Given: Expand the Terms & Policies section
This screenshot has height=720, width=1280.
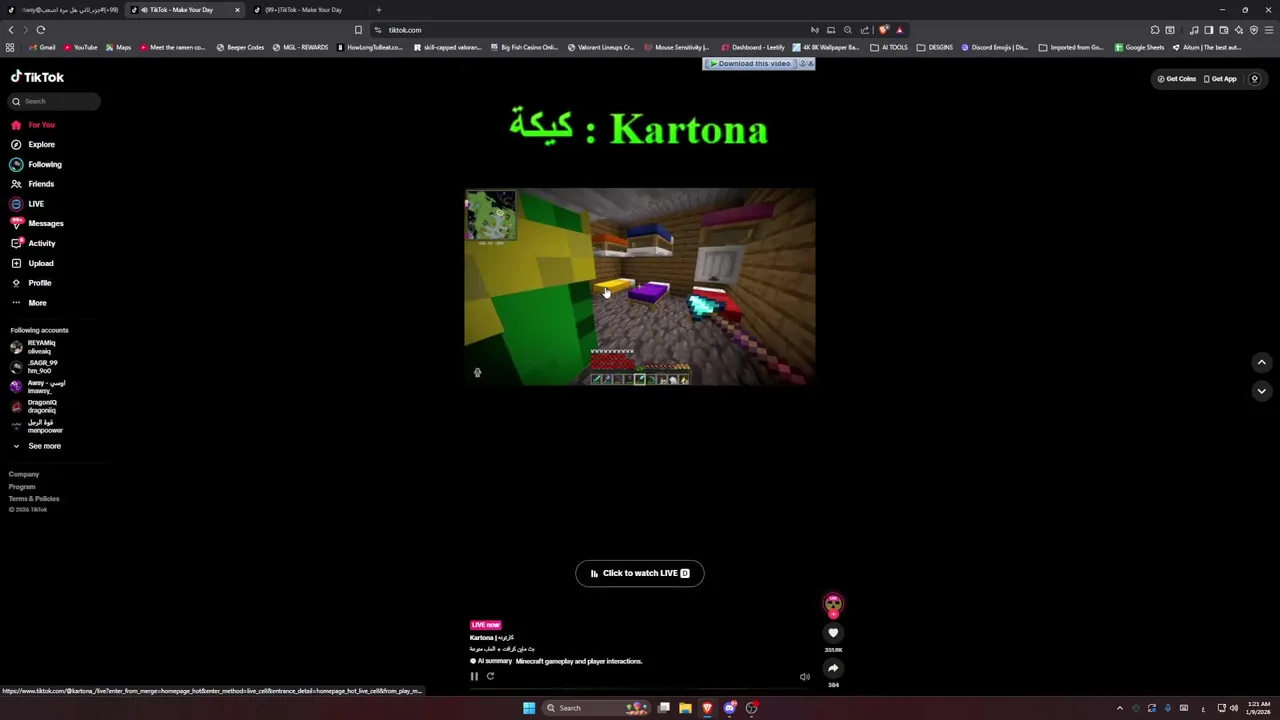Looking at the screenshot, I should click(x=34, y=498).
